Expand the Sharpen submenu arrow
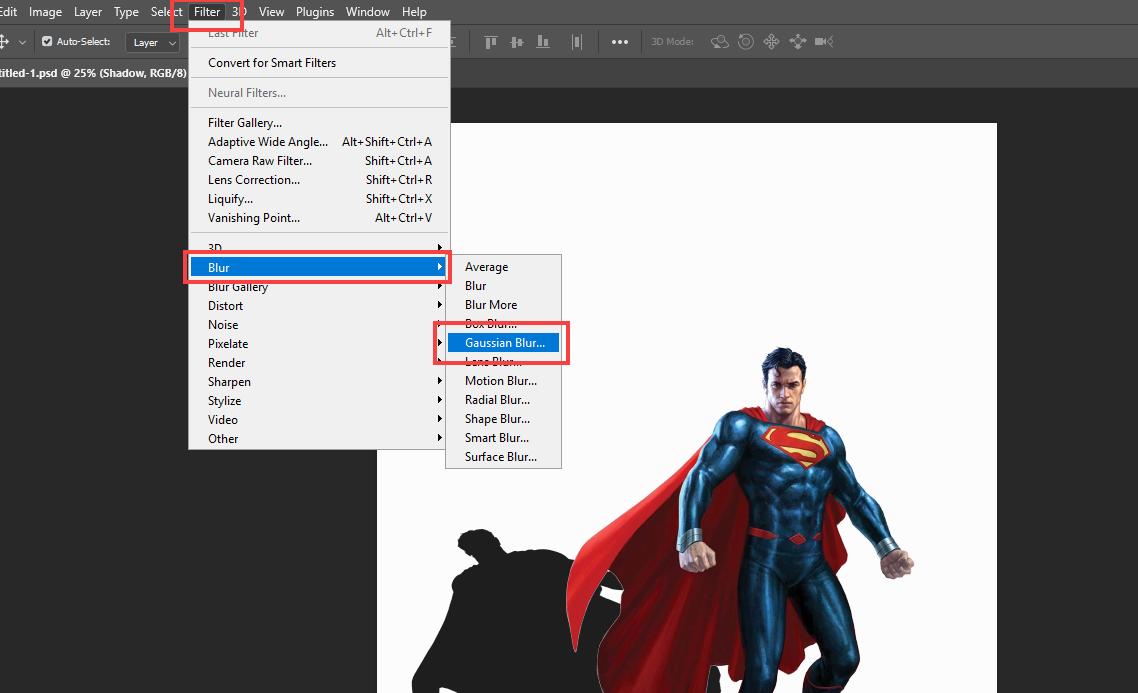 click(440, 381)
